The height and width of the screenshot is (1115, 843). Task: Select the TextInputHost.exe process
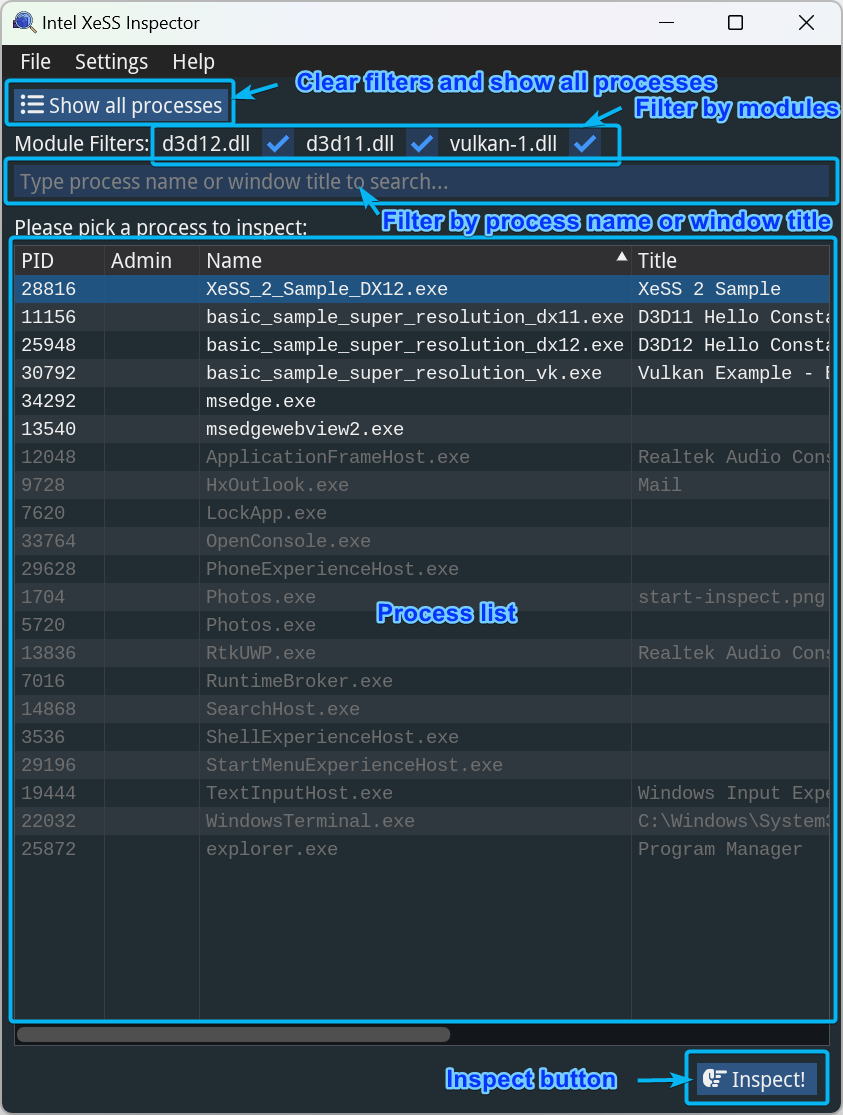421,793
